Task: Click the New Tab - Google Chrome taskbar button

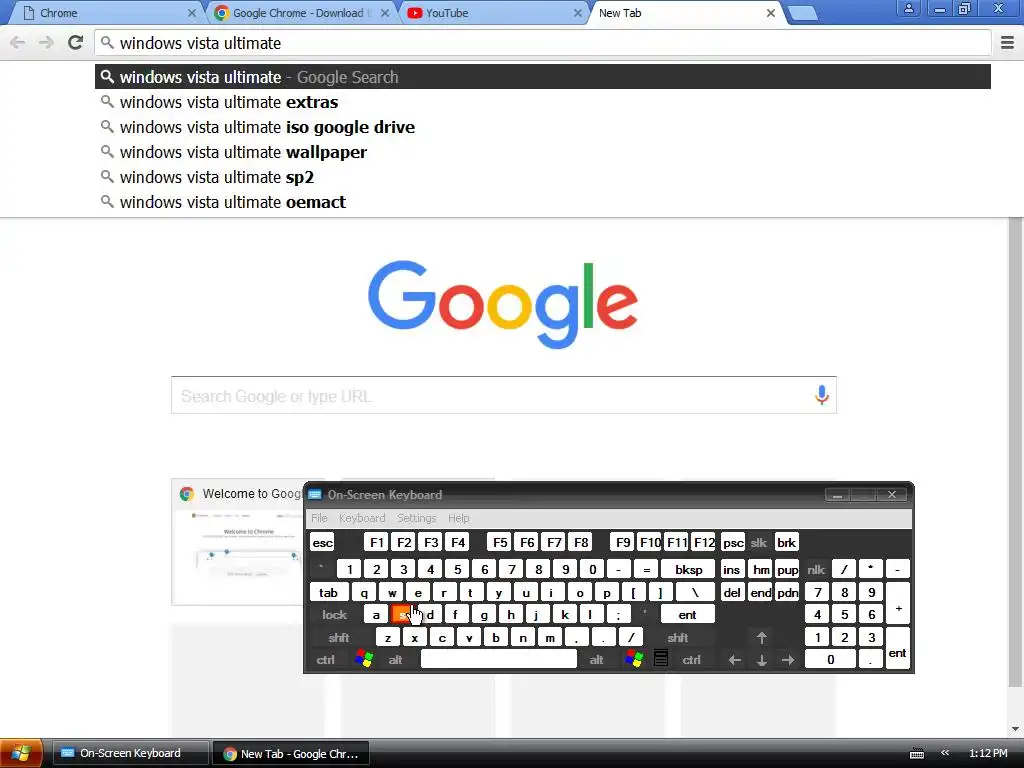Action: [291, 753]
